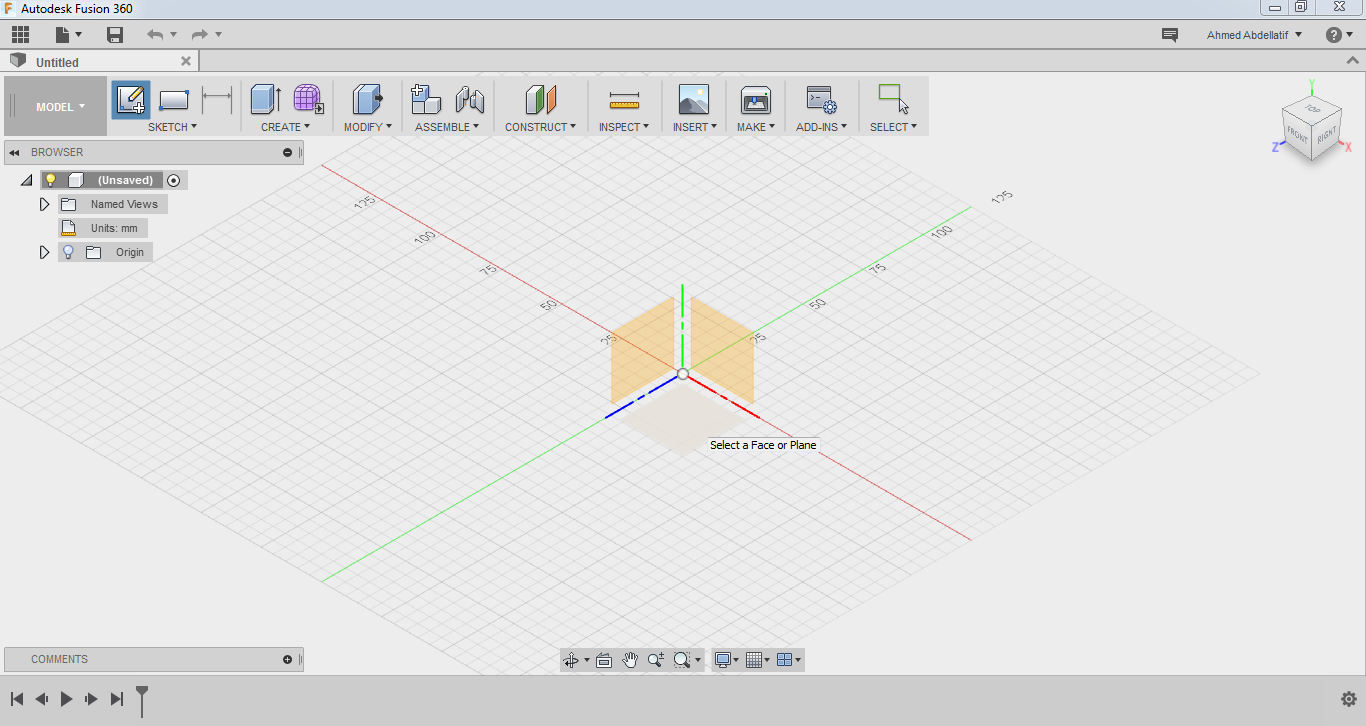
Task: Activate the Unsaved component radio button
Action: tap(174, 180)
